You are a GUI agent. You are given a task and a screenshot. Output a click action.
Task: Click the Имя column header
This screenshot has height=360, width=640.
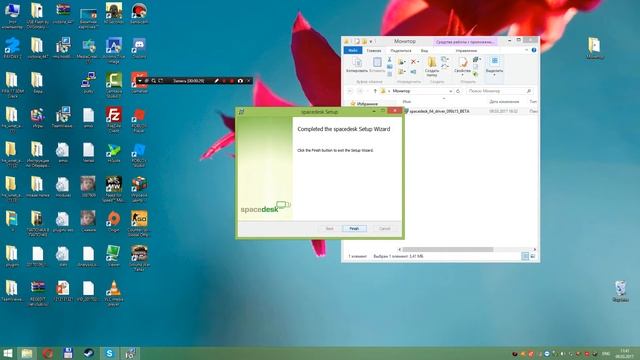click(x=407, y=101)
